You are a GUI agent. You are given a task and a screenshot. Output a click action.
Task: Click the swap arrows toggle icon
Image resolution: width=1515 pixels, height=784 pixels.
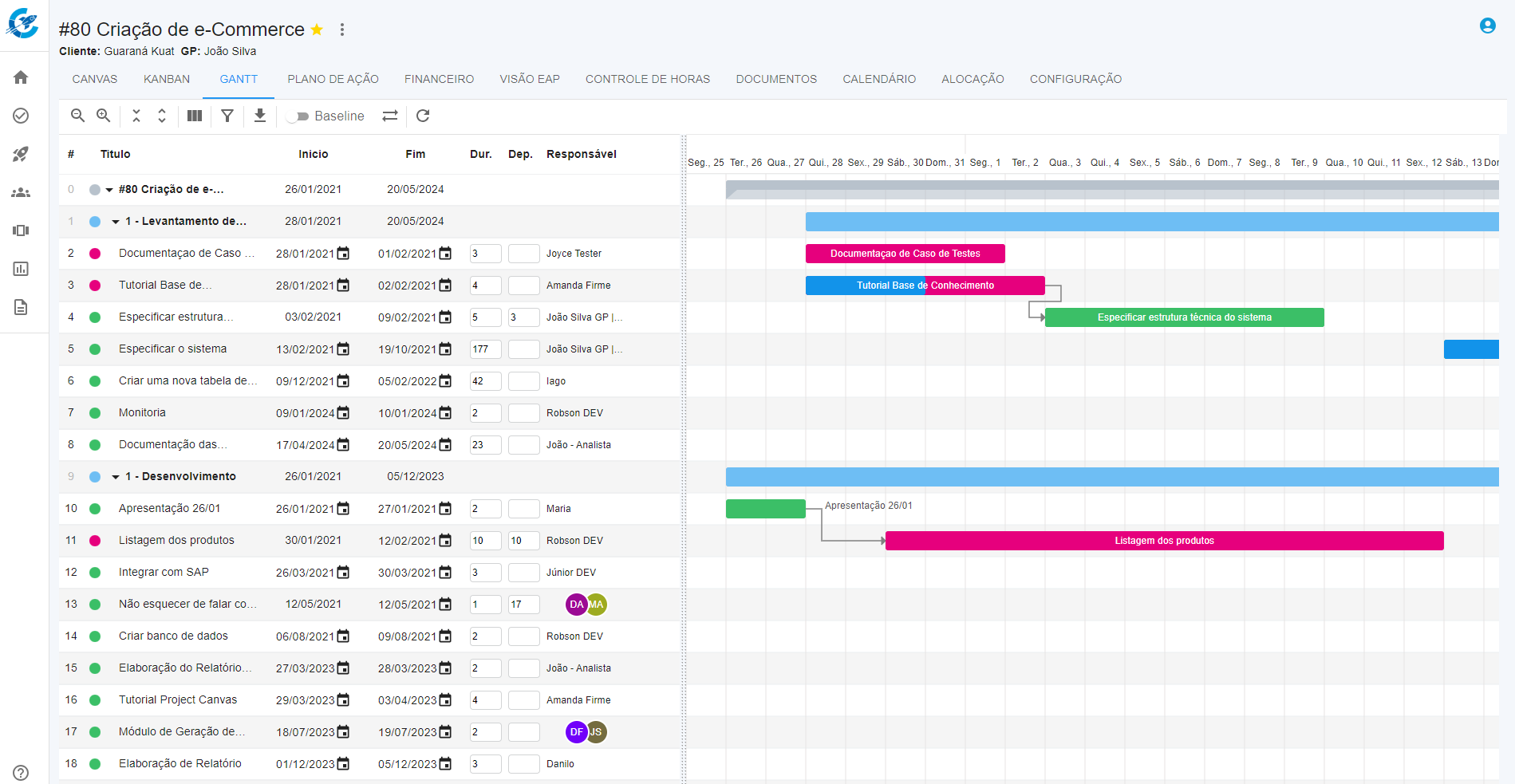pos(390,116)
